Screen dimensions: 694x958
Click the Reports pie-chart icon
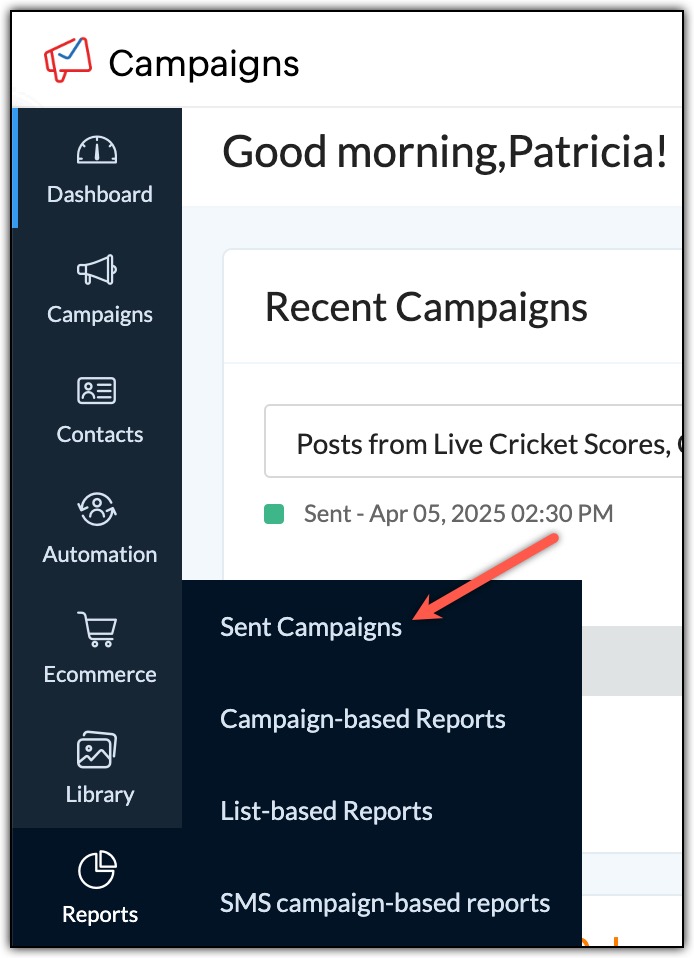click(x=99, y=871)
